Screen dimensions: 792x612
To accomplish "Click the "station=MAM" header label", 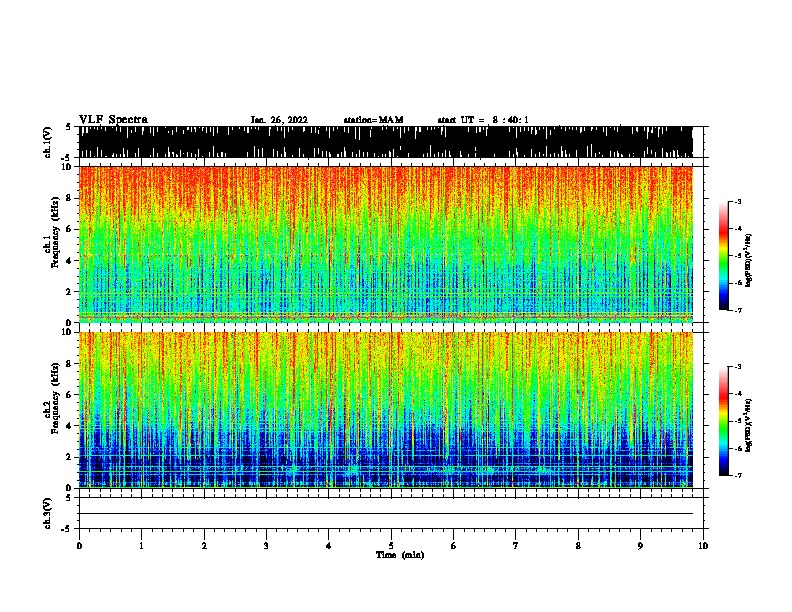I will click(373, 120).
